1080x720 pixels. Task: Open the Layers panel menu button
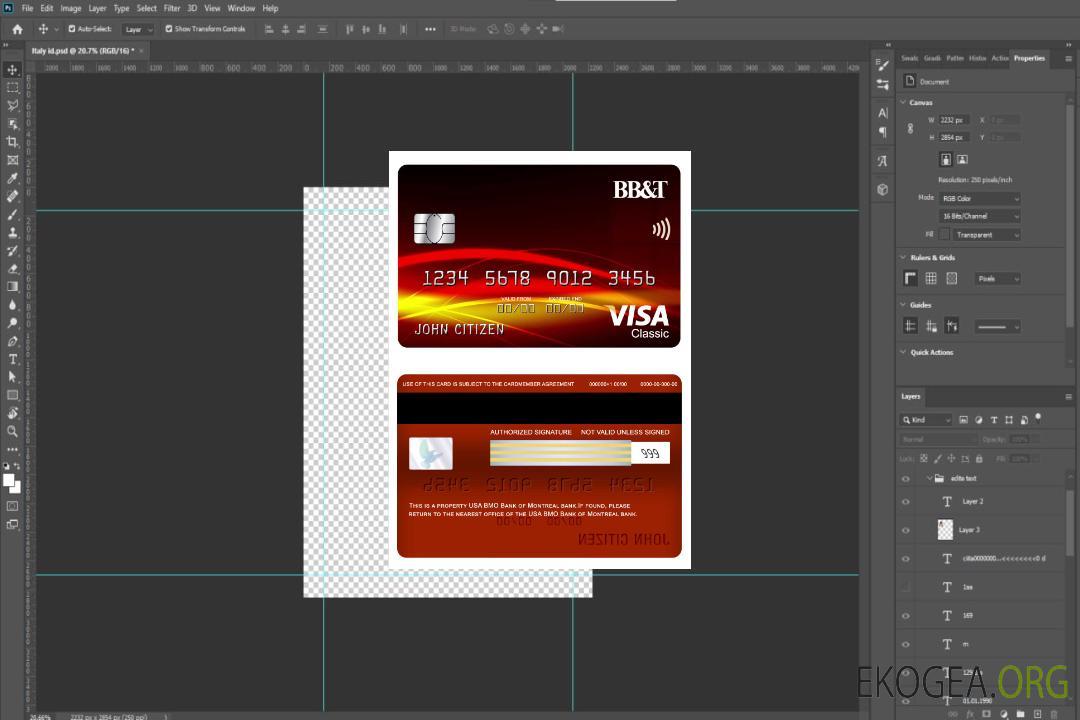click(x=1068, y=397)
